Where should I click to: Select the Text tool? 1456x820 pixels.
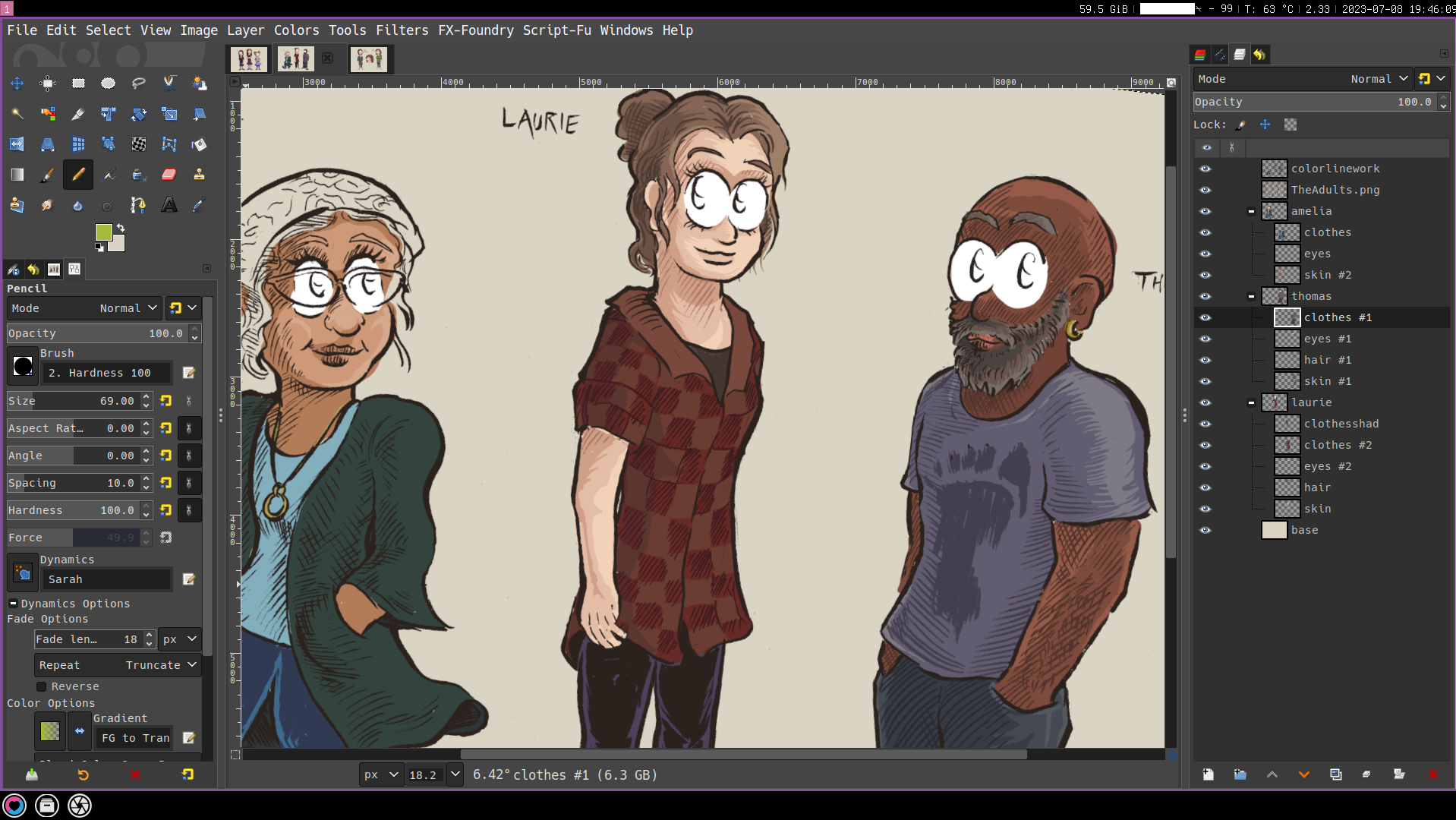point(169,205)
